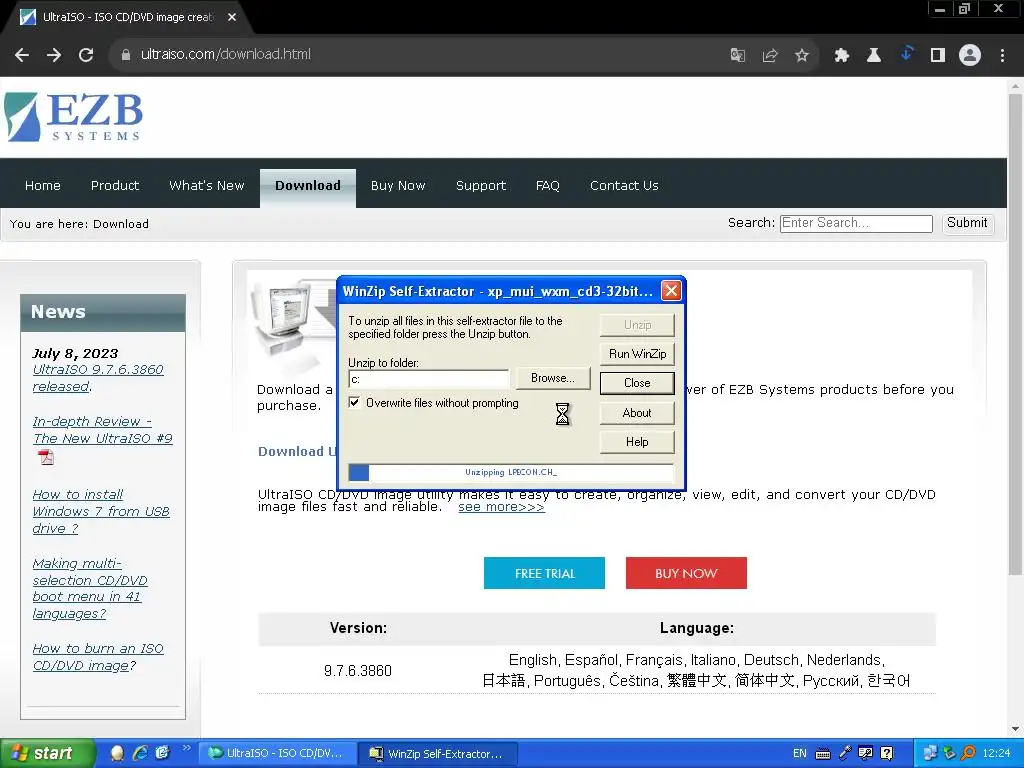The image size is (1024, 768).
Task: Expand the quick launch chevron
Action: click(187, 748)
